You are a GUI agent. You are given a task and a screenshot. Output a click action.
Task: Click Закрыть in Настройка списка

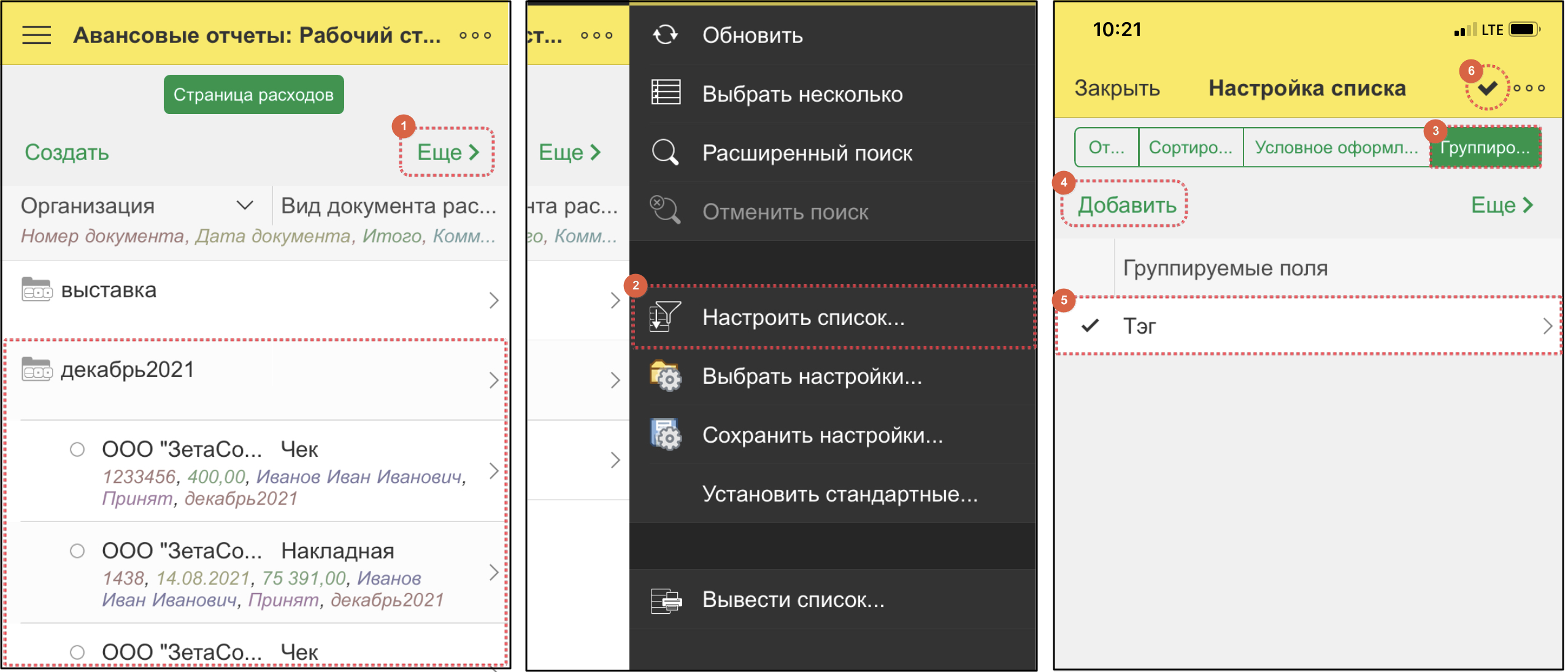1116,88
